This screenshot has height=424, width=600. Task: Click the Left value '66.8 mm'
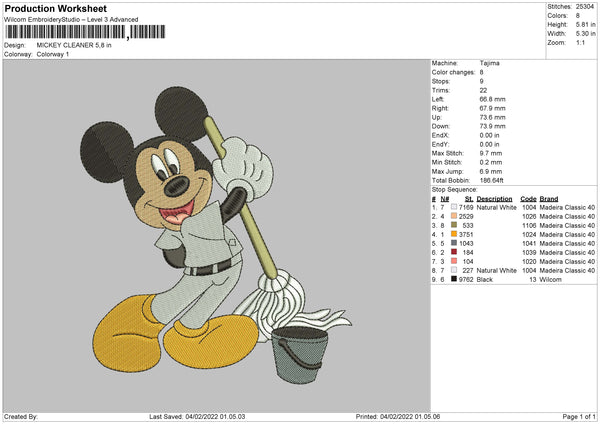492,99
